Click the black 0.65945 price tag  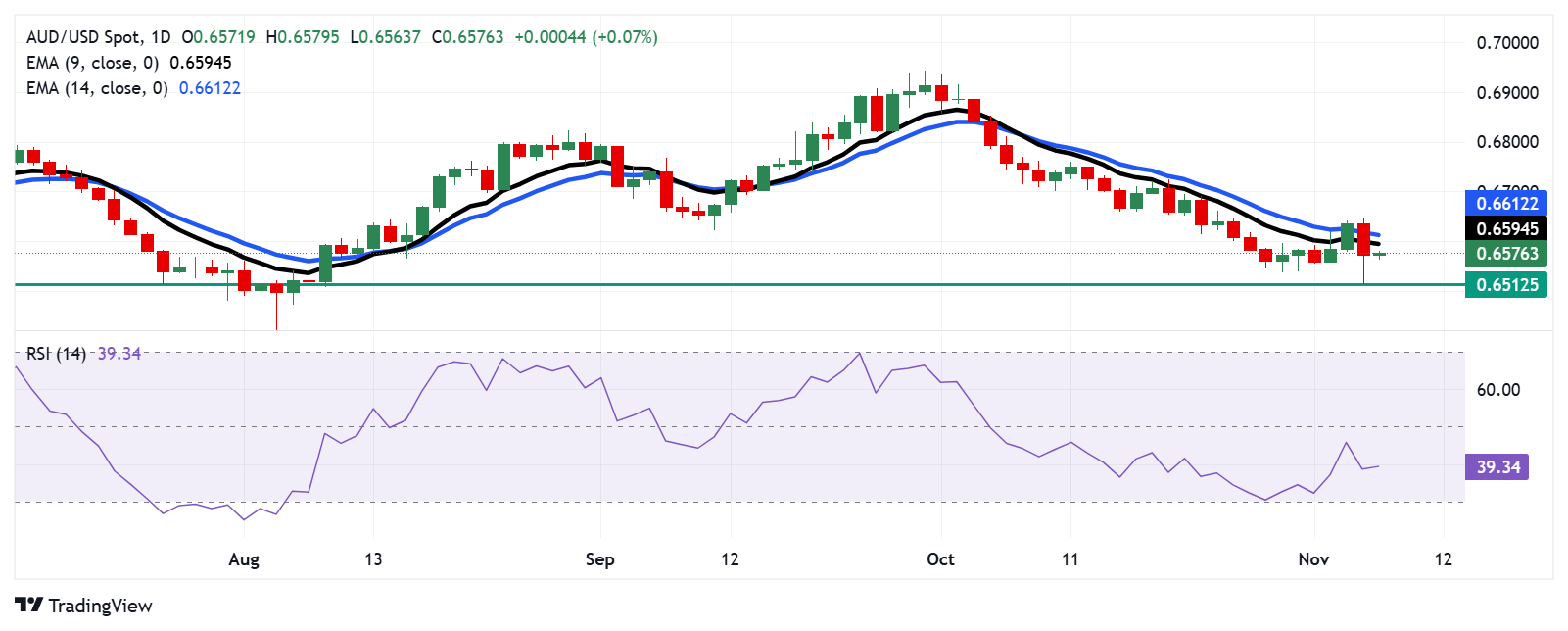point(1505,229)
